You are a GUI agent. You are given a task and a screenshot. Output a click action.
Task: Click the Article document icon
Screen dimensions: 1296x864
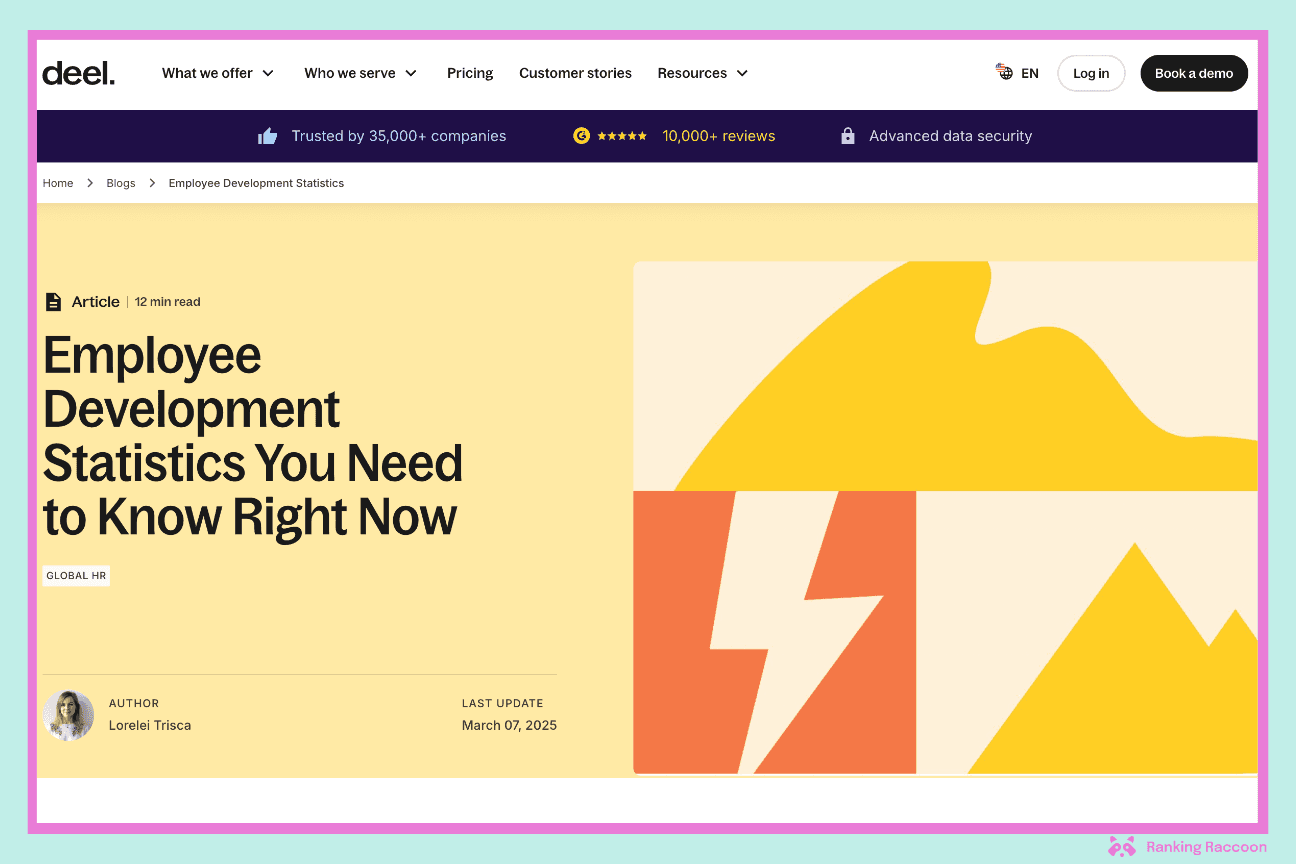54,301
